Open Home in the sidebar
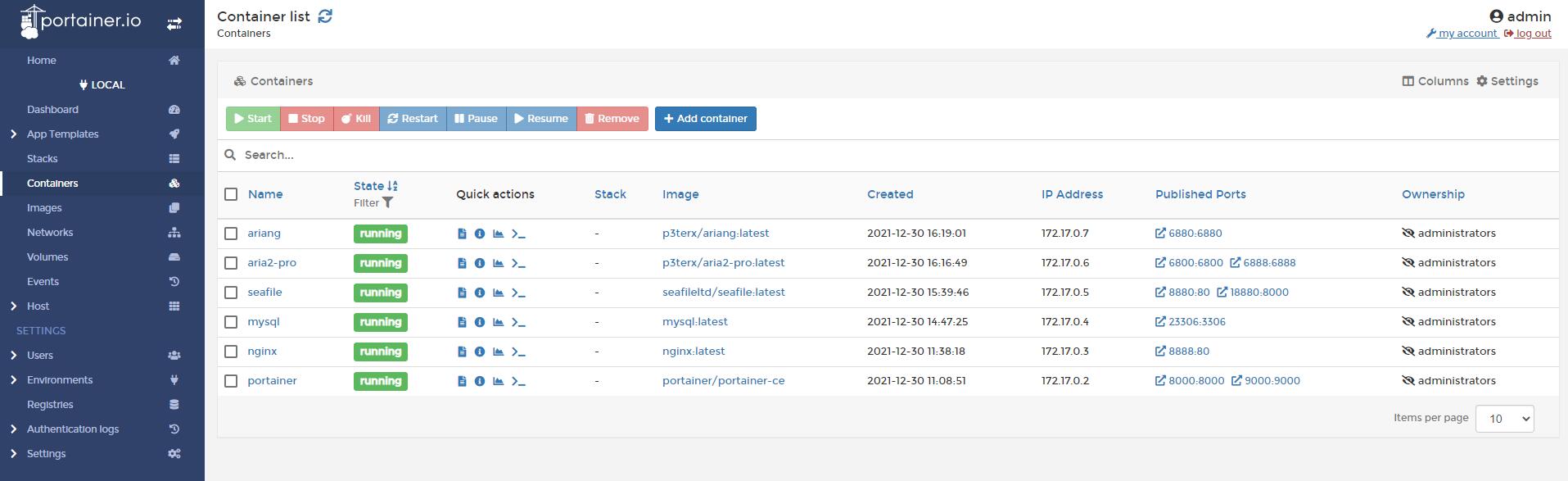This screenshot has height=481, width=1568. click(x=42, y=60)
